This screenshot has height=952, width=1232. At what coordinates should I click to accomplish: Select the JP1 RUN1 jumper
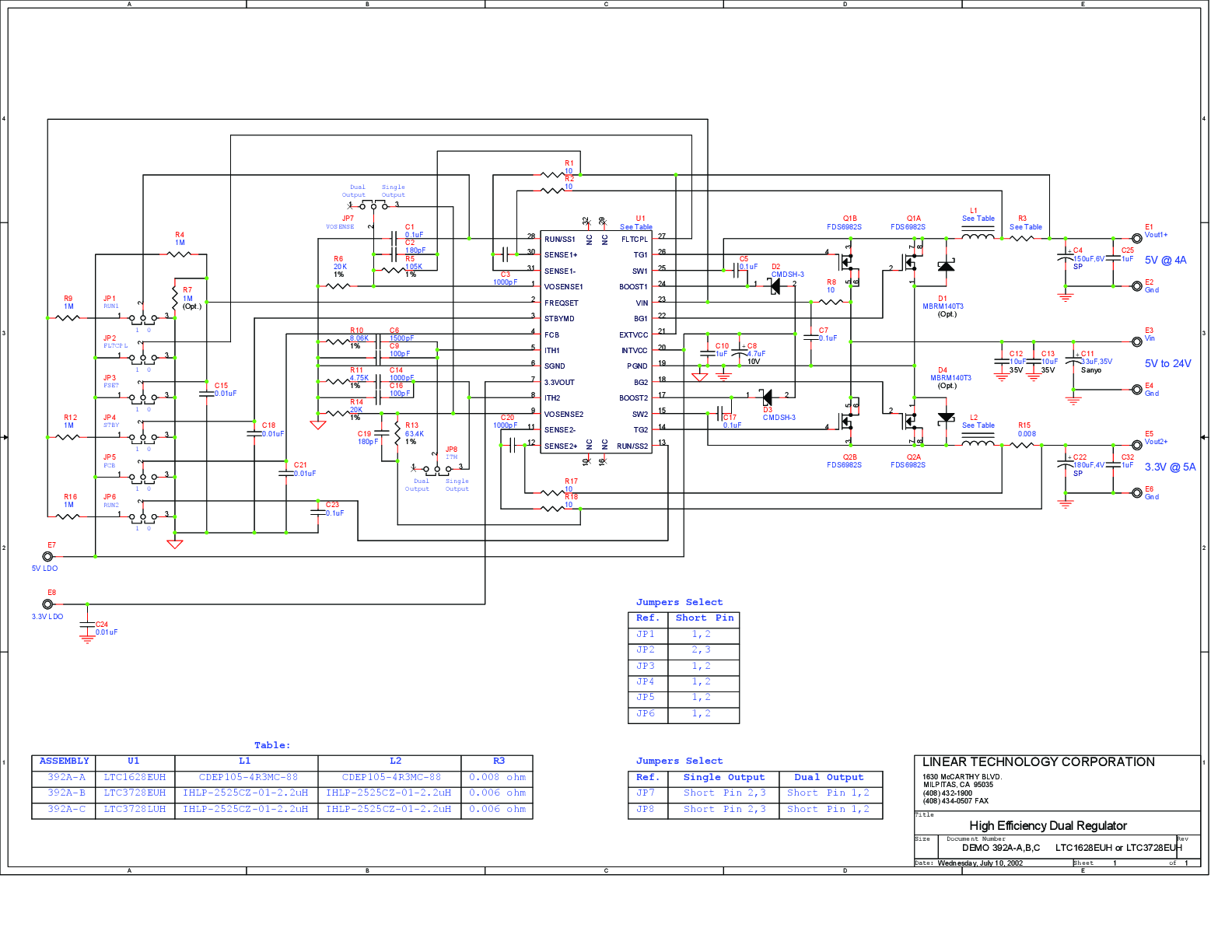(x=142, y=317)
